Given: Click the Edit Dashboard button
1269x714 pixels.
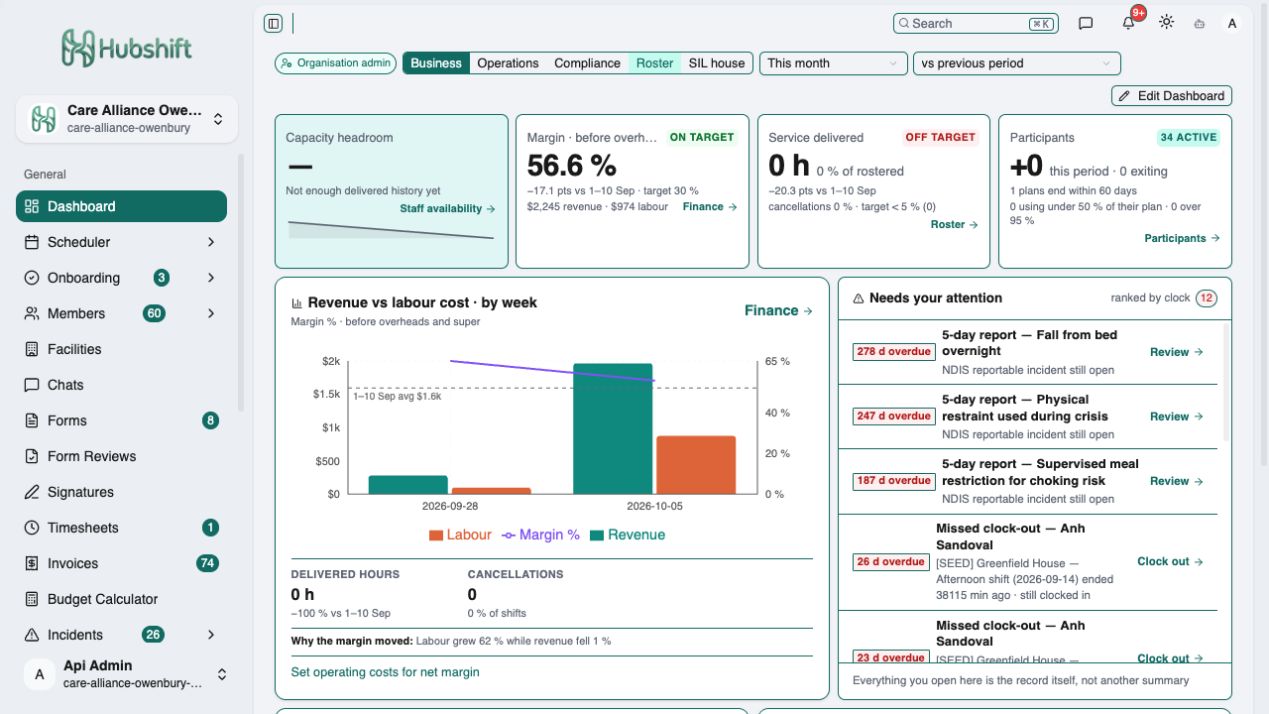Looking at the screenshot, I should 1172,96.
